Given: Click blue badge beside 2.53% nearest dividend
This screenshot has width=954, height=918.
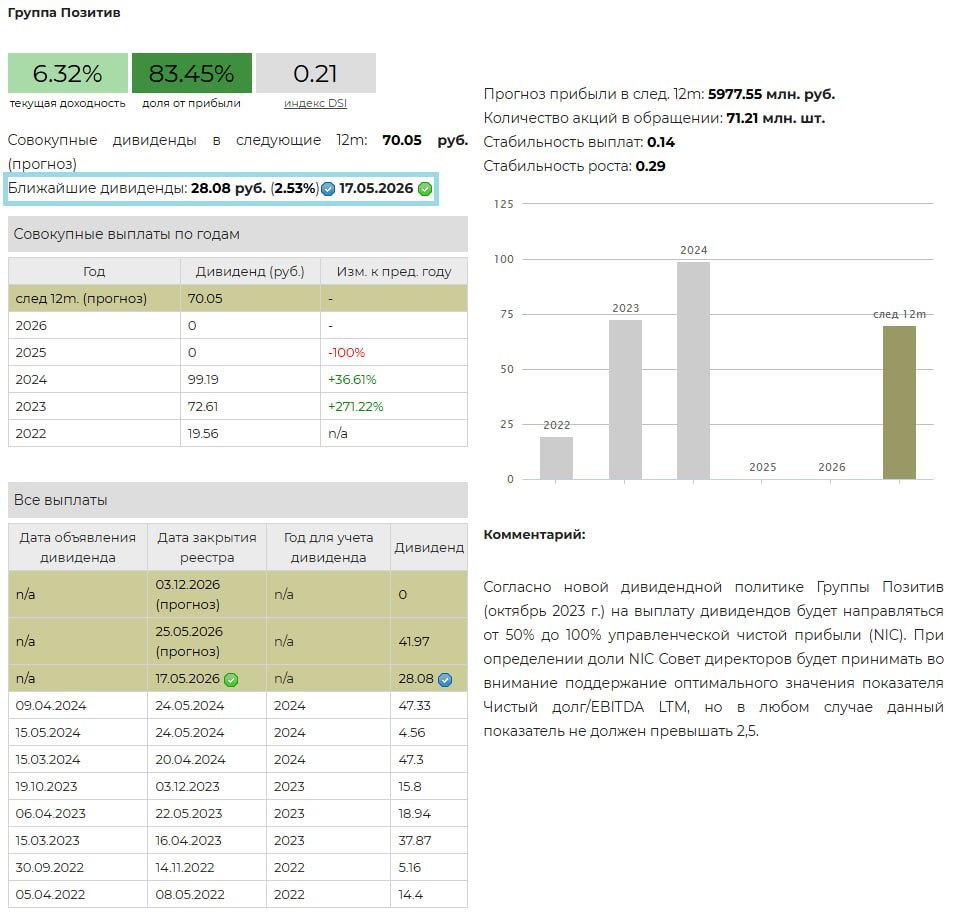Looking at the screenshot, I should pyautogui.click(x=328, y=189).
